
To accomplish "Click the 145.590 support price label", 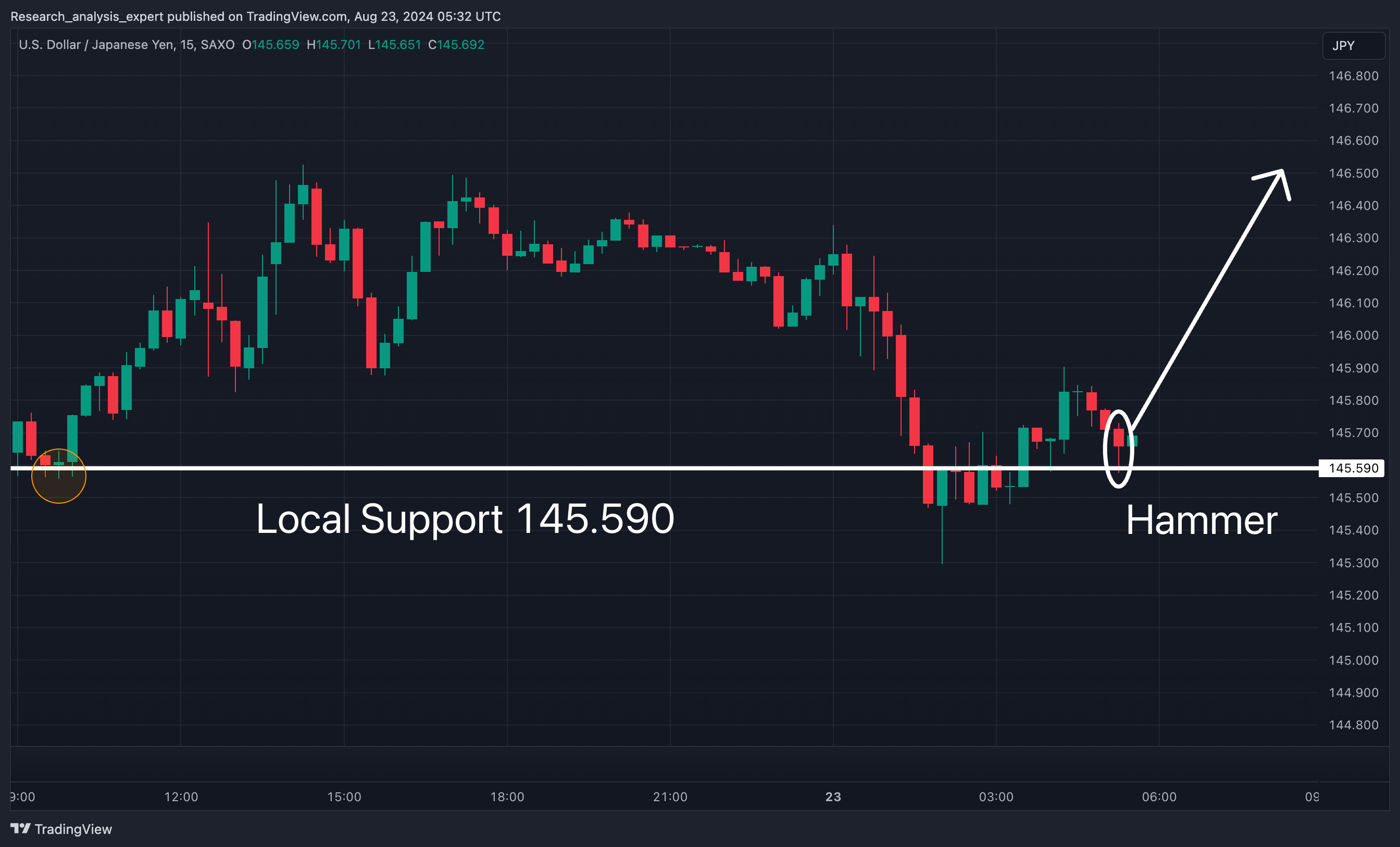I will click(1351, 468).
